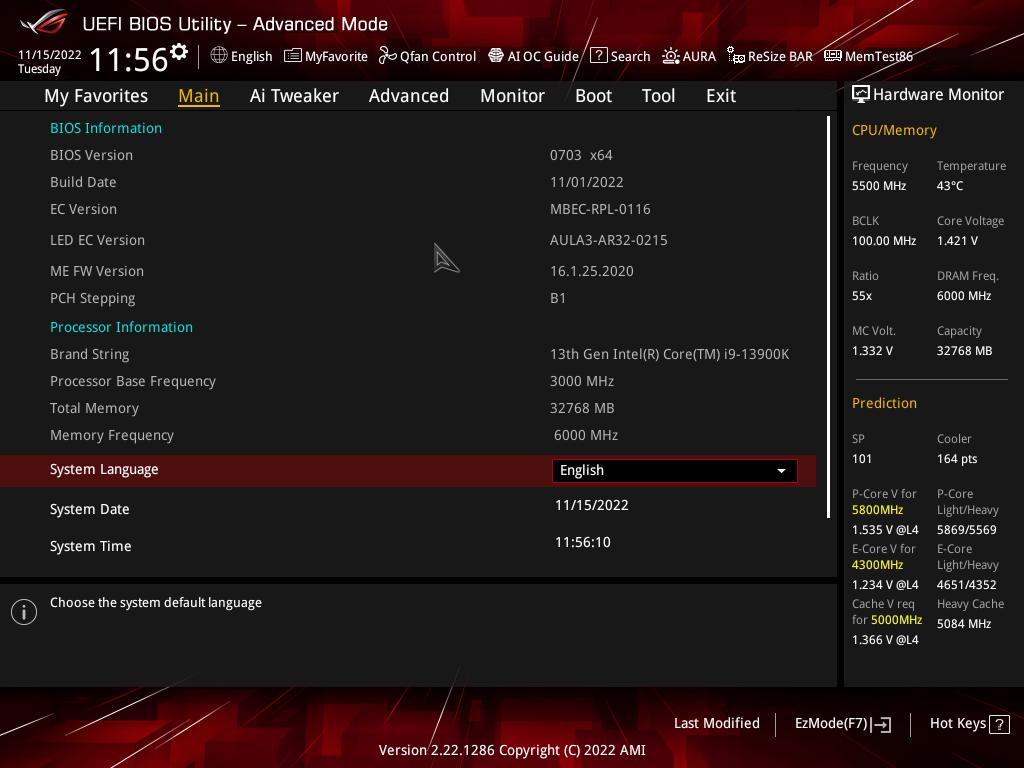The height and width of the screenshot is (768, 1024).
Task: Click the ROG logo icon
Action: (x=44, y=23)
